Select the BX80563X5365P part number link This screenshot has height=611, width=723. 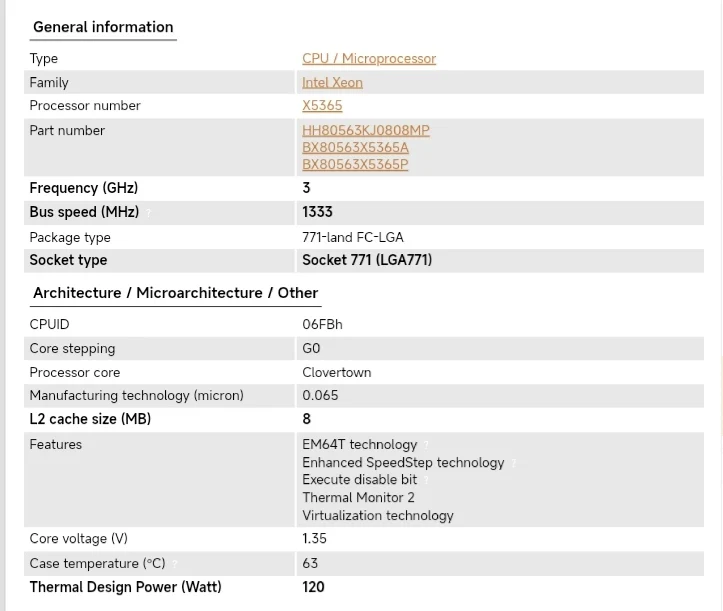(355, 165)
